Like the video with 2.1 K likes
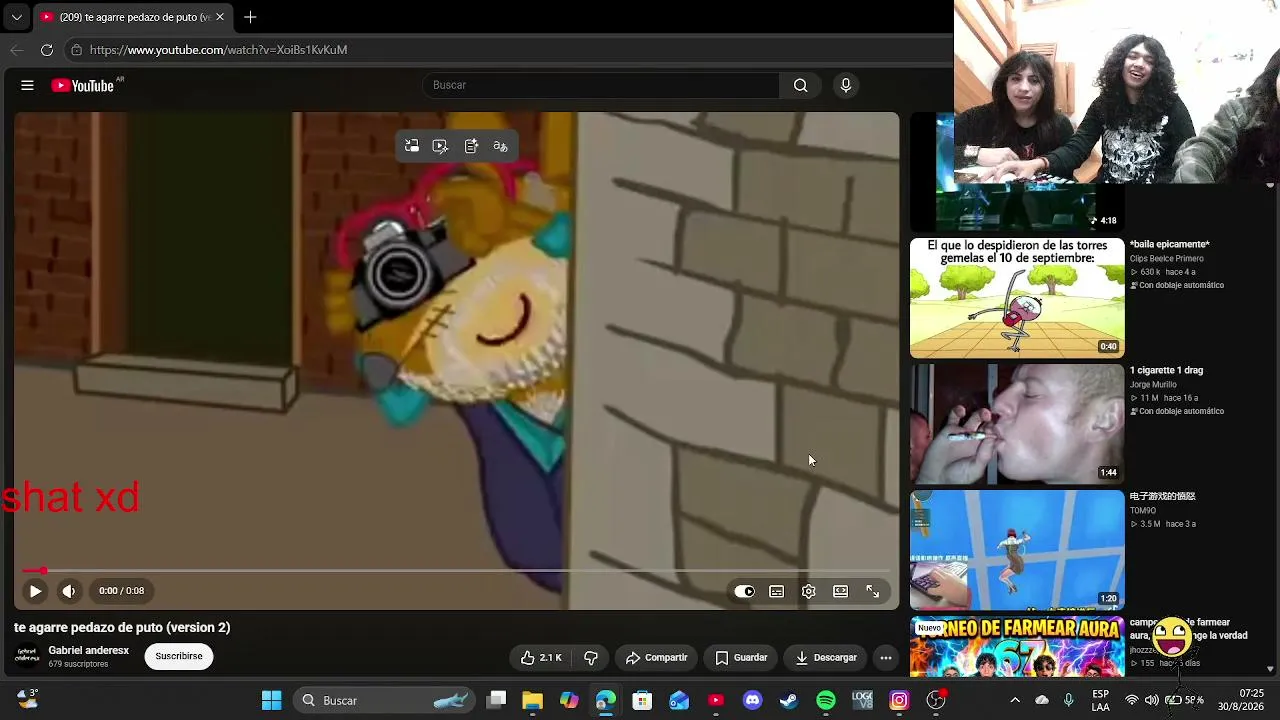 541,657
